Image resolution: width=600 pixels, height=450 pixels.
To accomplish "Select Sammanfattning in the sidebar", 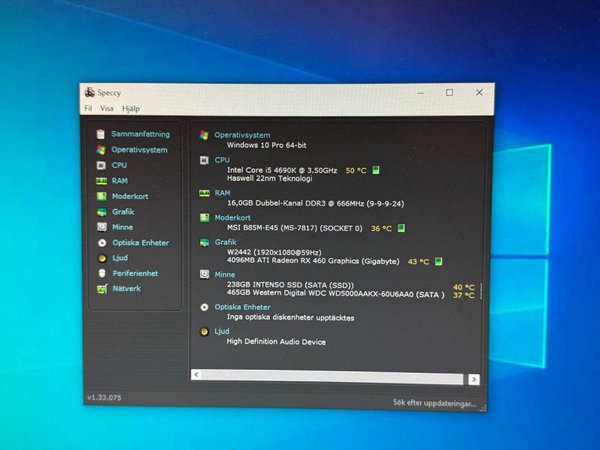I will 140,134.
